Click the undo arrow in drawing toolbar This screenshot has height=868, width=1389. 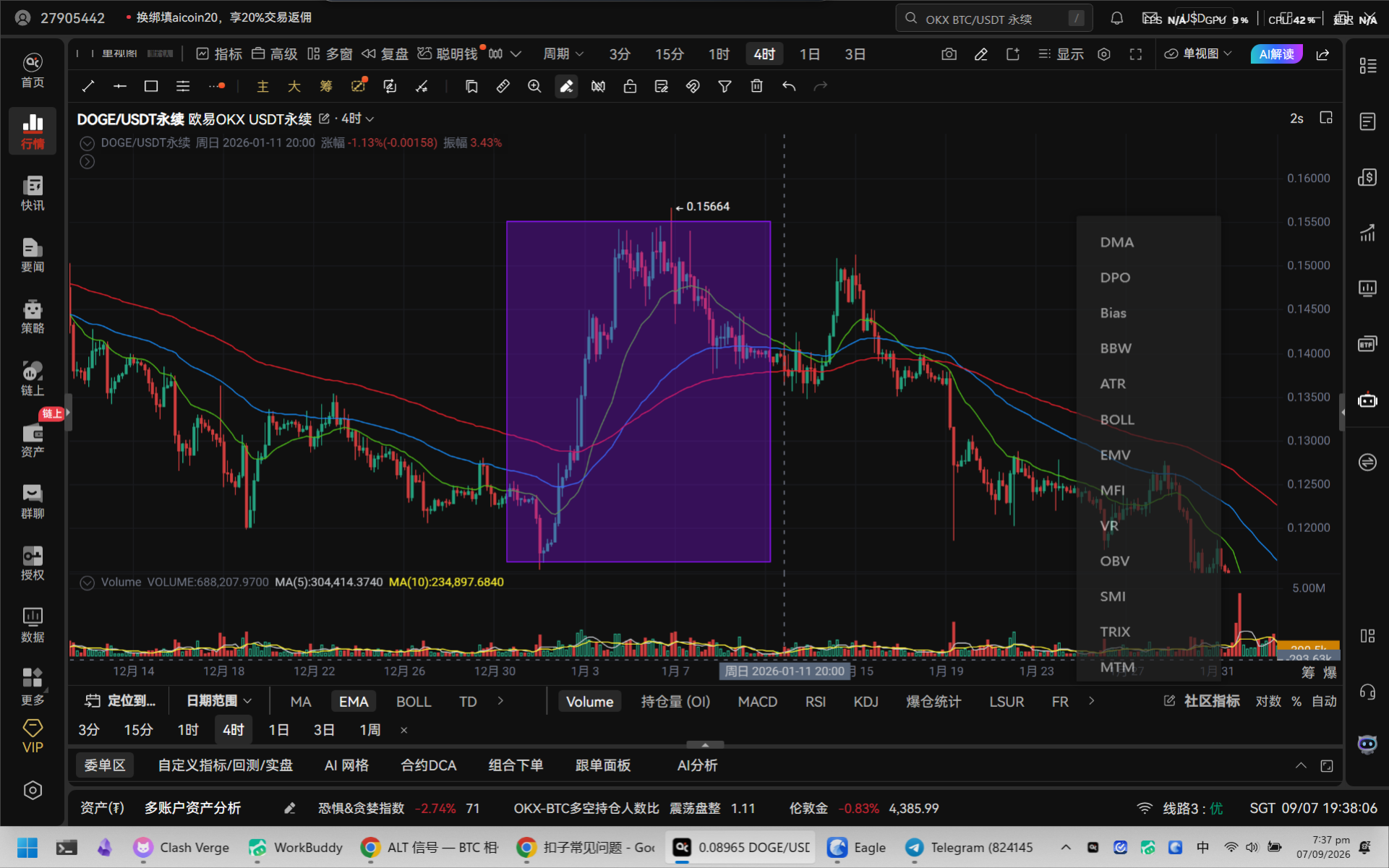click(x=789, y=87)
